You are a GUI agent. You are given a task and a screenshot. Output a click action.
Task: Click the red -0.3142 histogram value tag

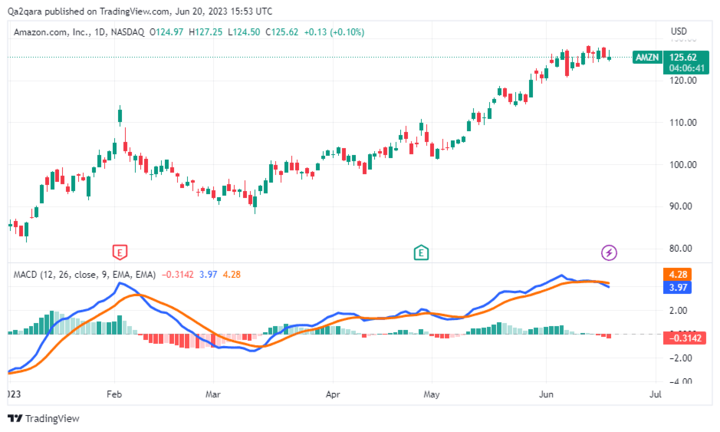(684, 338)
